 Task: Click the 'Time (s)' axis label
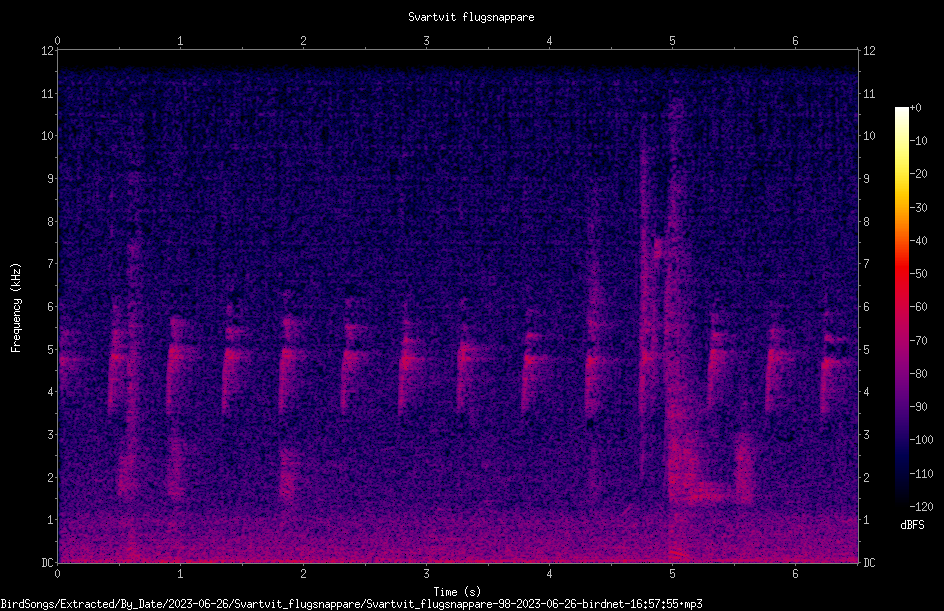pyautogui.click(x=457, y=592)
